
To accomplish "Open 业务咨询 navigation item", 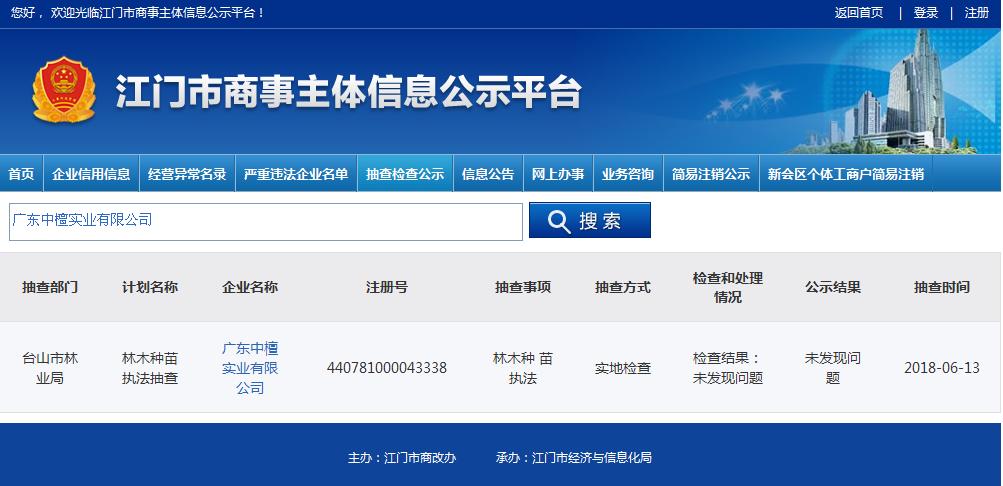I will tap(628, 174).
